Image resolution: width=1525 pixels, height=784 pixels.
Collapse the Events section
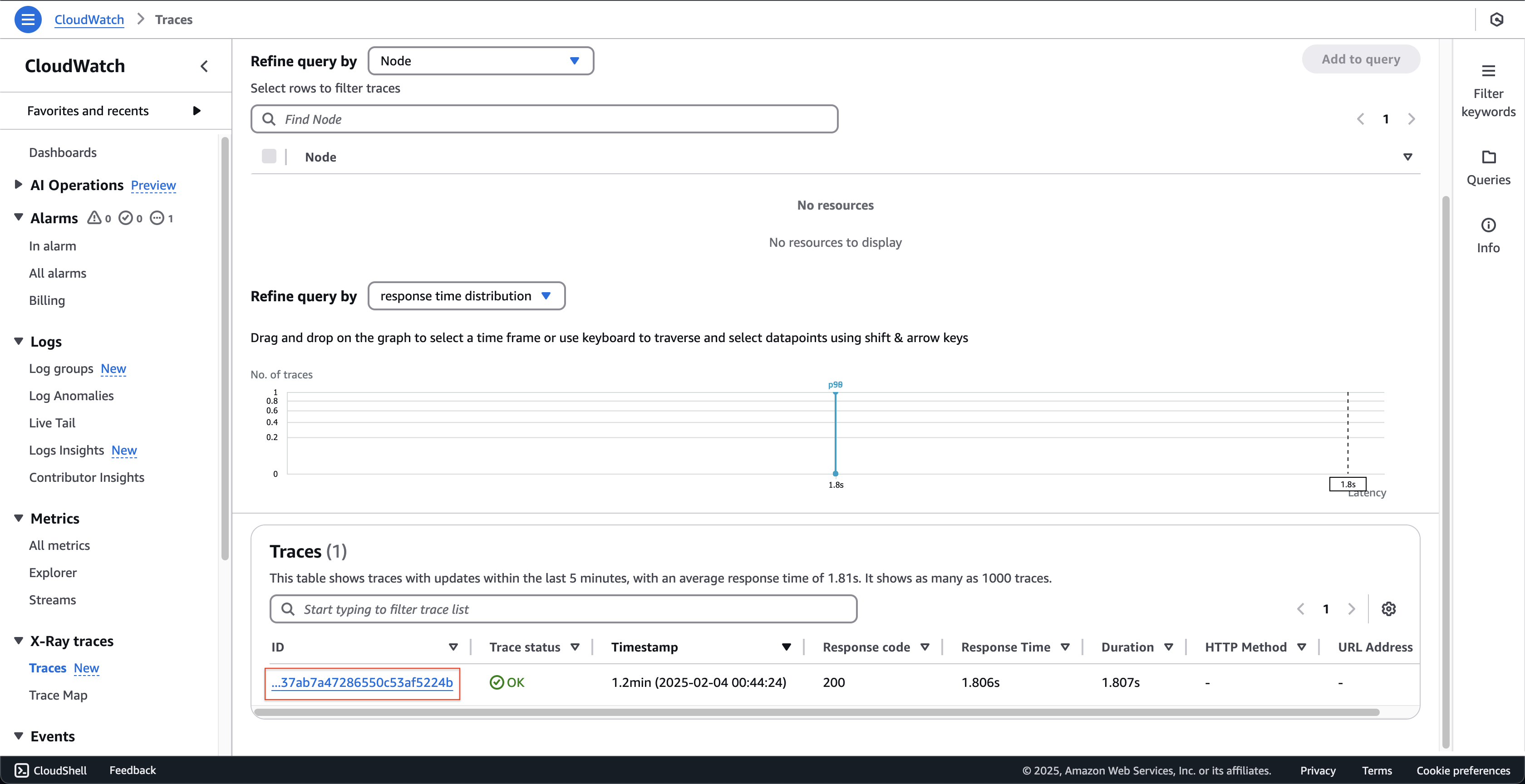tap(18, 735)
